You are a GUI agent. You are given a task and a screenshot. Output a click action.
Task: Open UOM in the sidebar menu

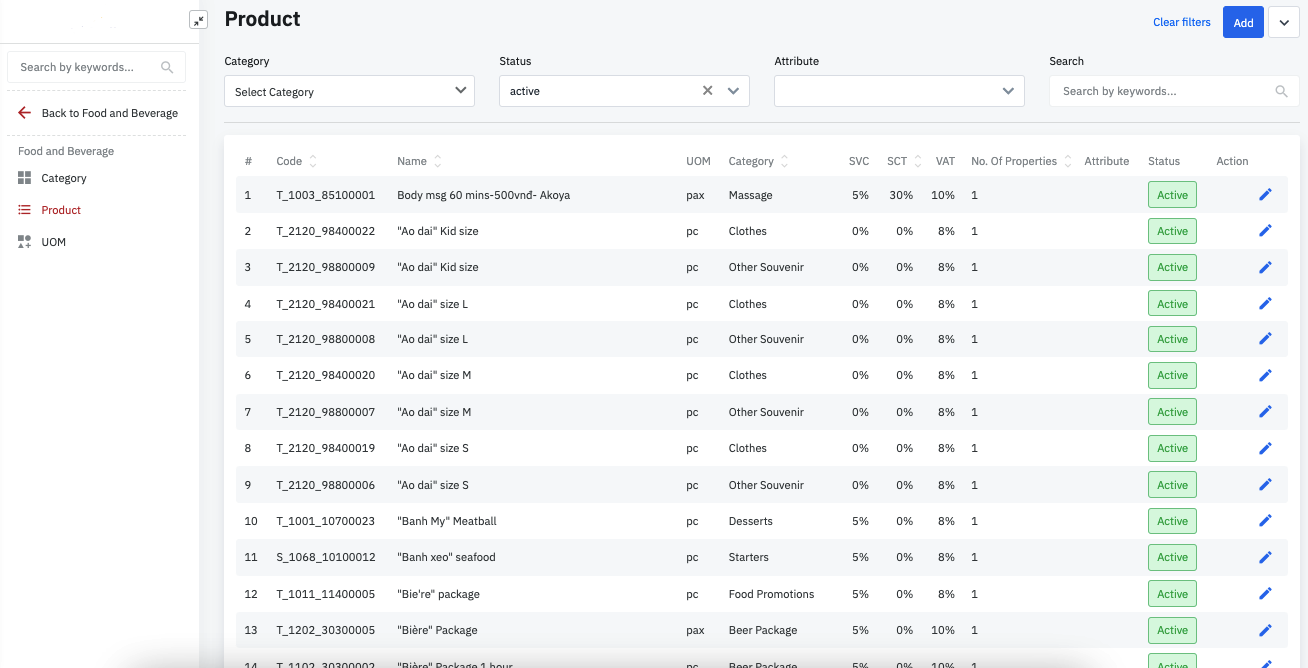click(x=54, y=242)
